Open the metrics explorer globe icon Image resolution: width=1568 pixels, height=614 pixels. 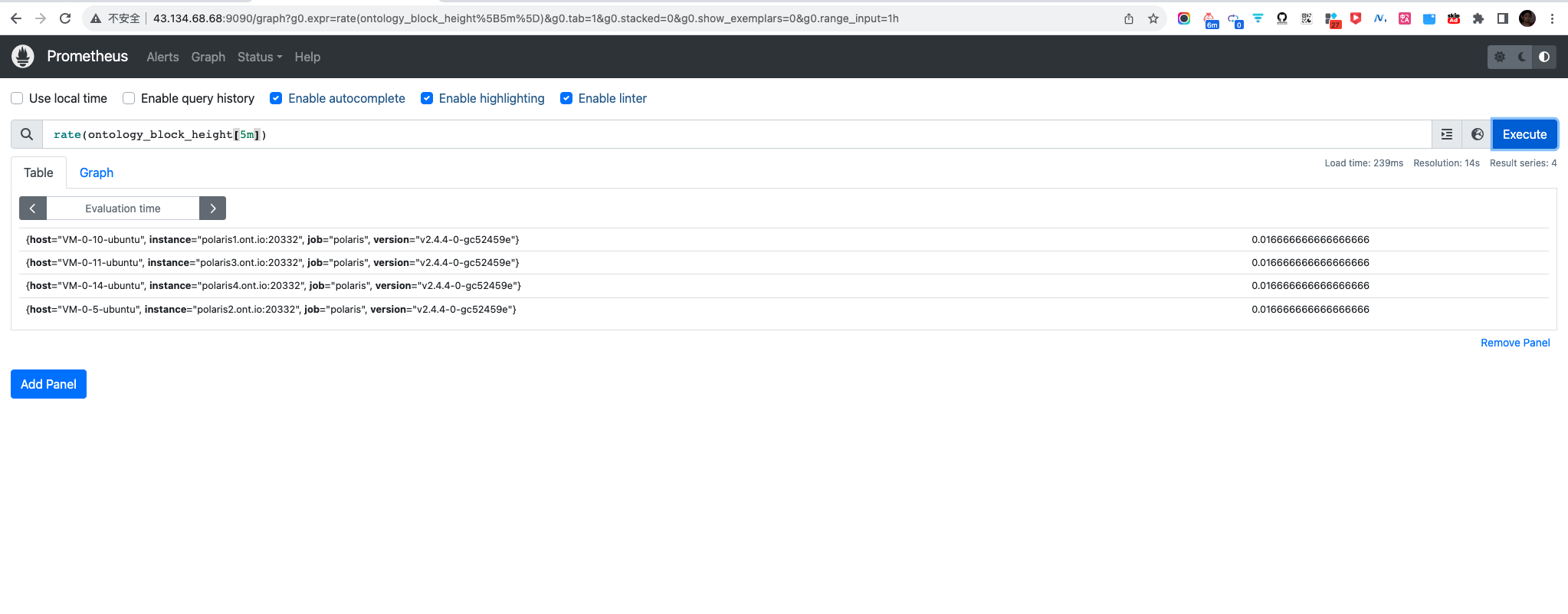1478,134
